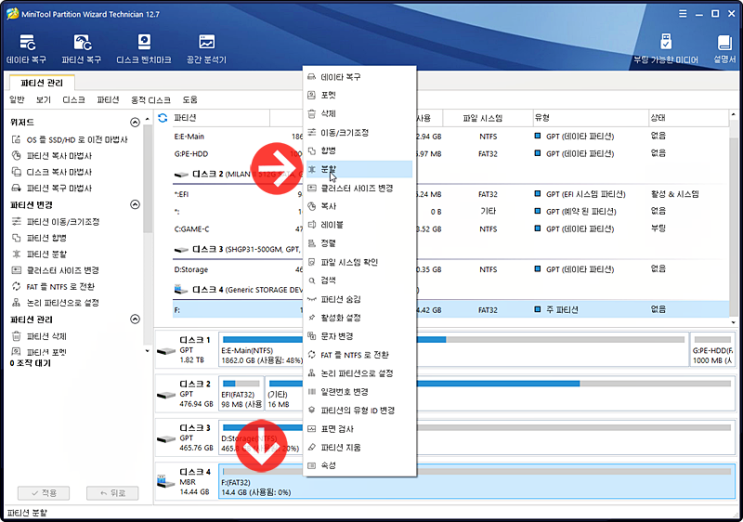Choose 삭제 in the context menu

click(359, 114)
